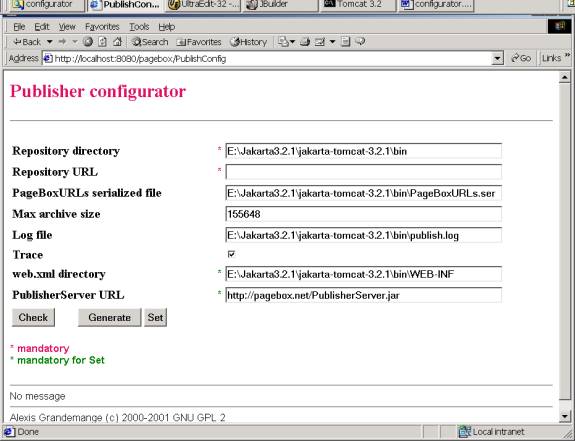Screen dimensions: 575x441
Task: Open the Search toolbar button
Action: coord(150,42)
